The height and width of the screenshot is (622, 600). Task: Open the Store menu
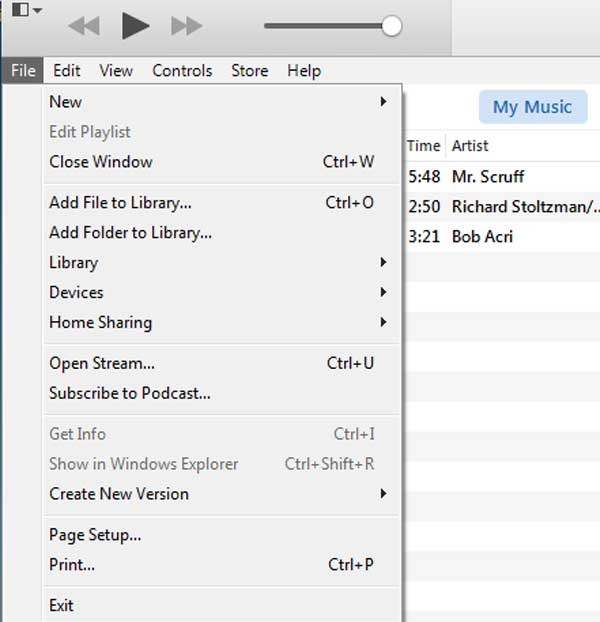click(x=250, y=71)
